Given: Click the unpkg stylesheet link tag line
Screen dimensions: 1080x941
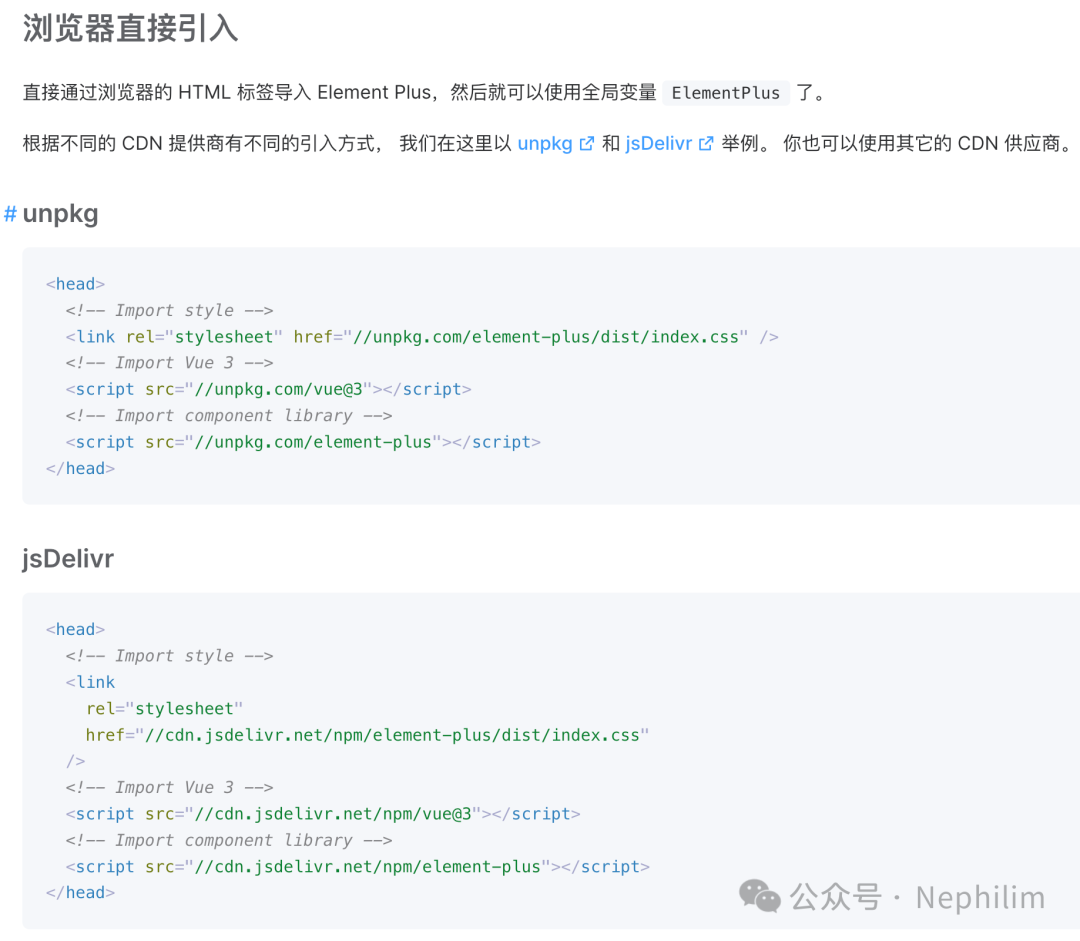Looking at the screenshot, I should [x=422, y=337].
